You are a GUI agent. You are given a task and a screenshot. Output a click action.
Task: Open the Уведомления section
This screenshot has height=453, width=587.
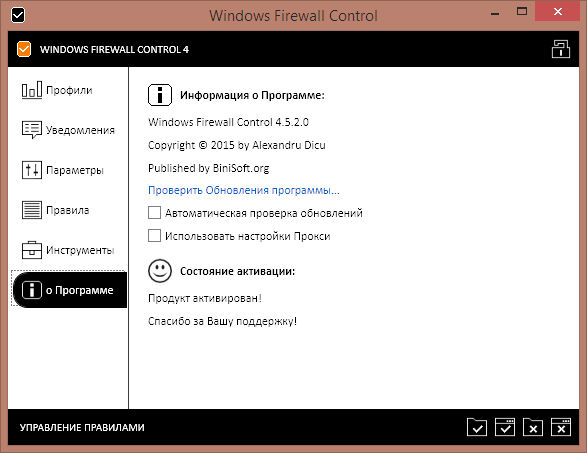tap(69, 130)
